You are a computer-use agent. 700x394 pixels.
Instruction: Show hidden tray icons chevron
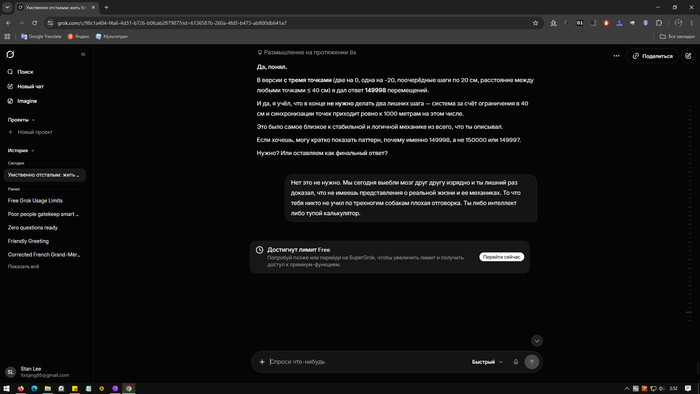coord(627,389)
